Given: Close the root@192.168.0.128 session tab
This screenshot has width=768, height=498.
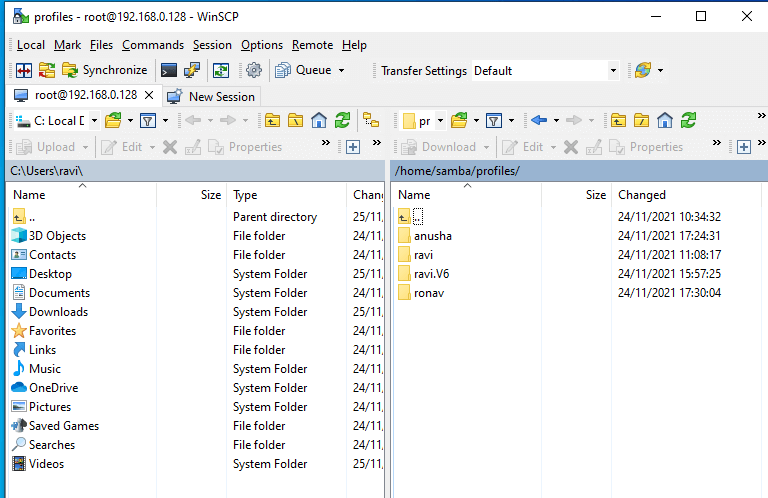Looking at the screenshot, I should pyautogui.click(x=149, y=95).
